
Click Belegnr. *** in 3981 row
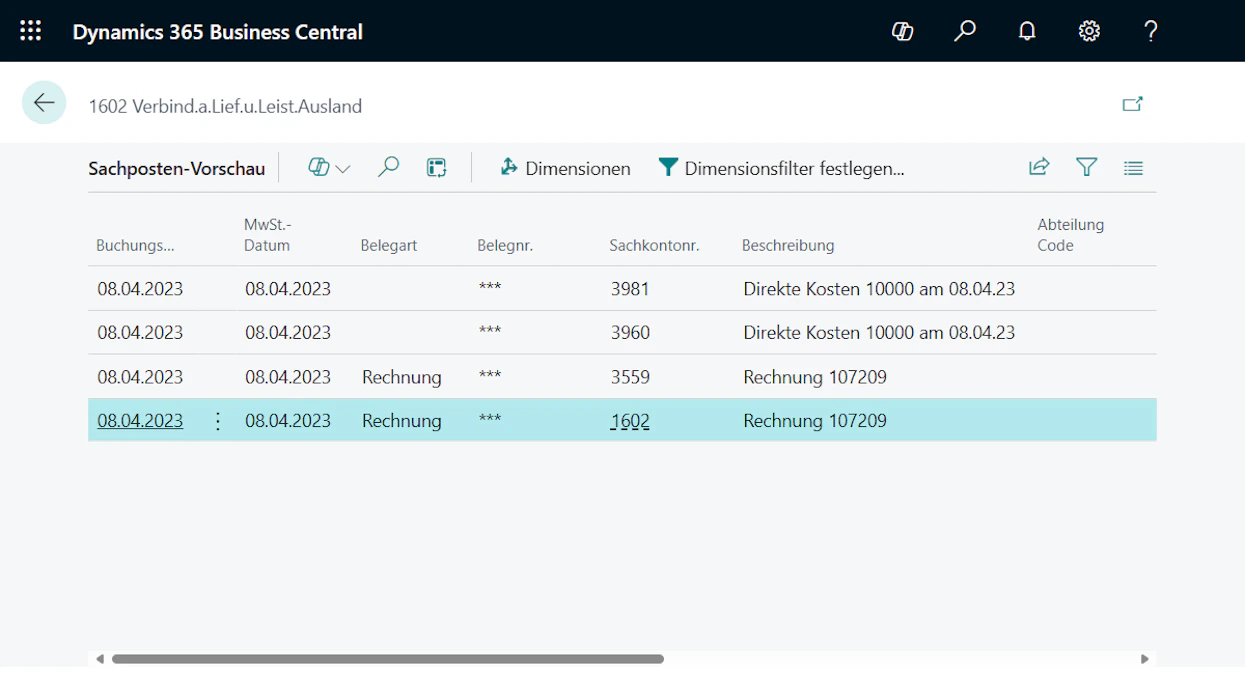(490, 288)
